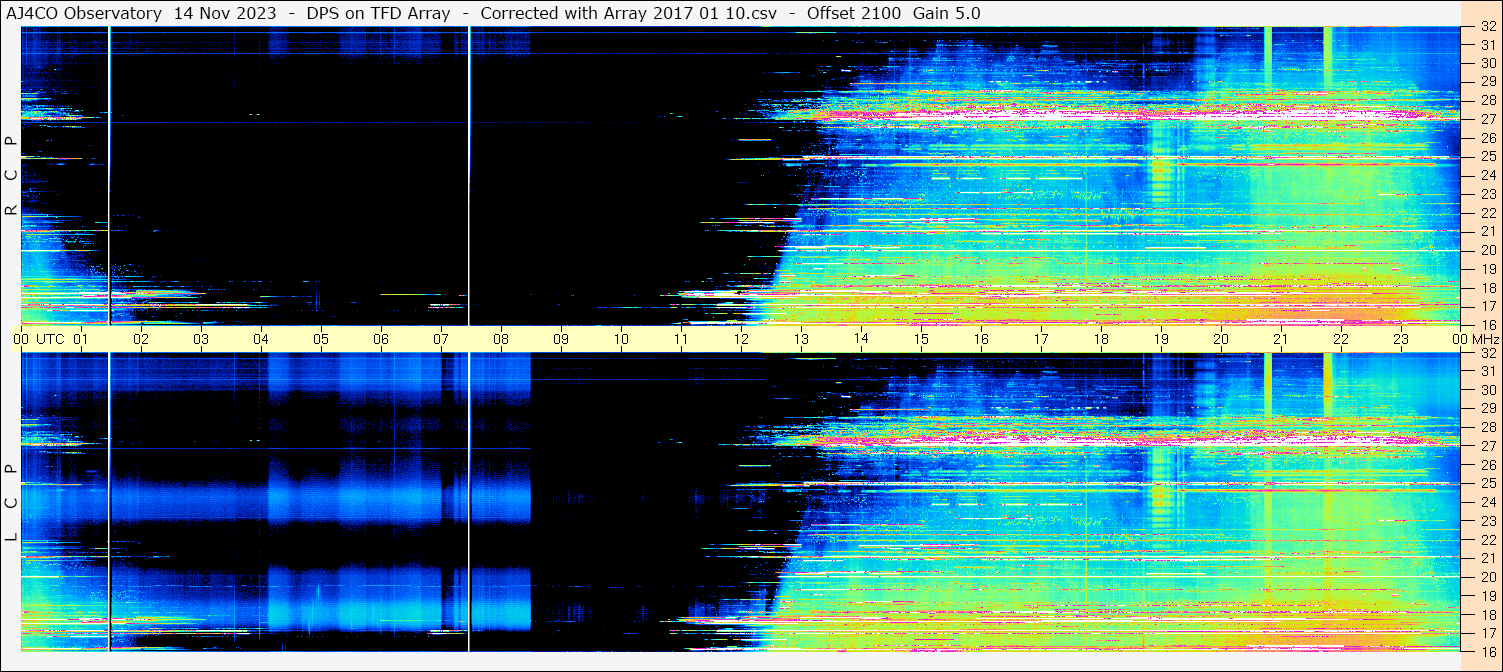
Task: Click the Gain 5.0 value in the header
Action: click(946, 13)
